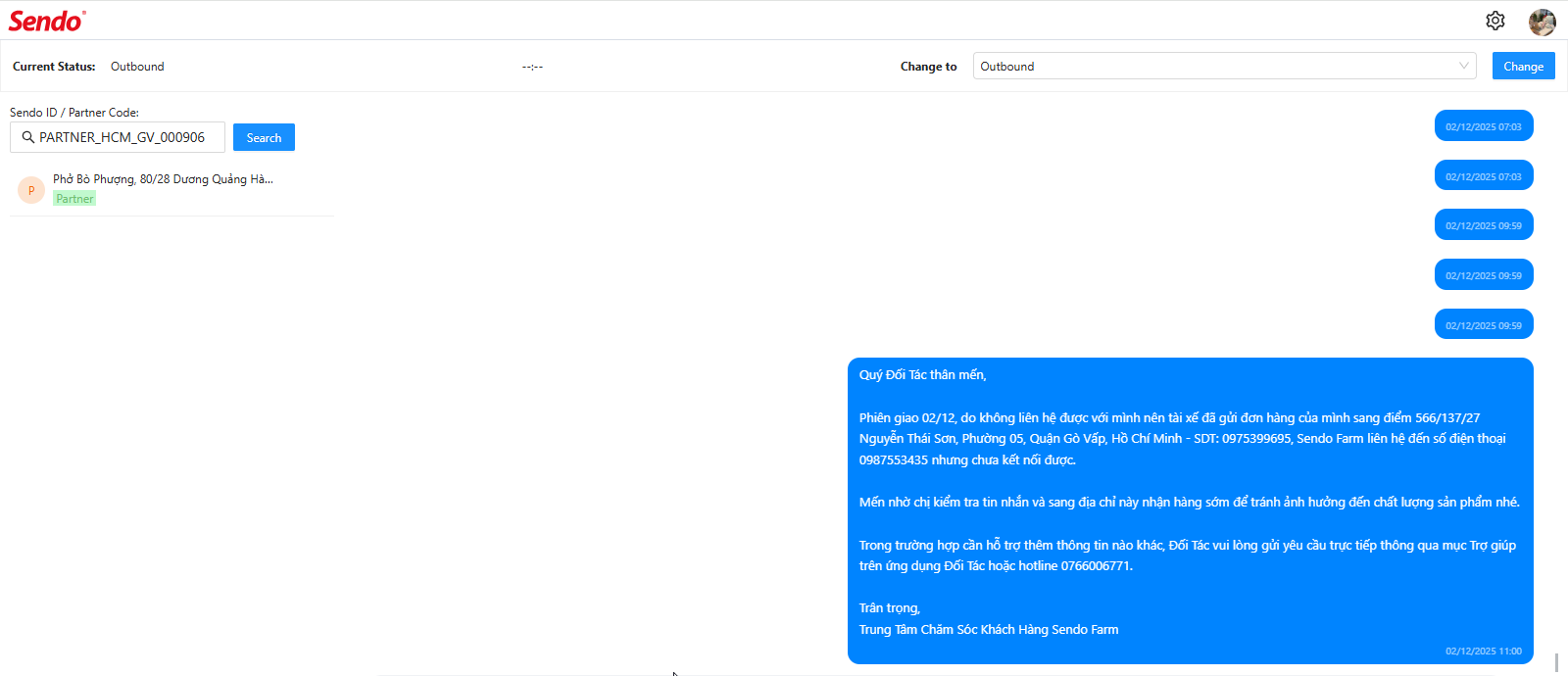Click the magnifier icon in search field
1568x676 pixels.
click(28, 137)
